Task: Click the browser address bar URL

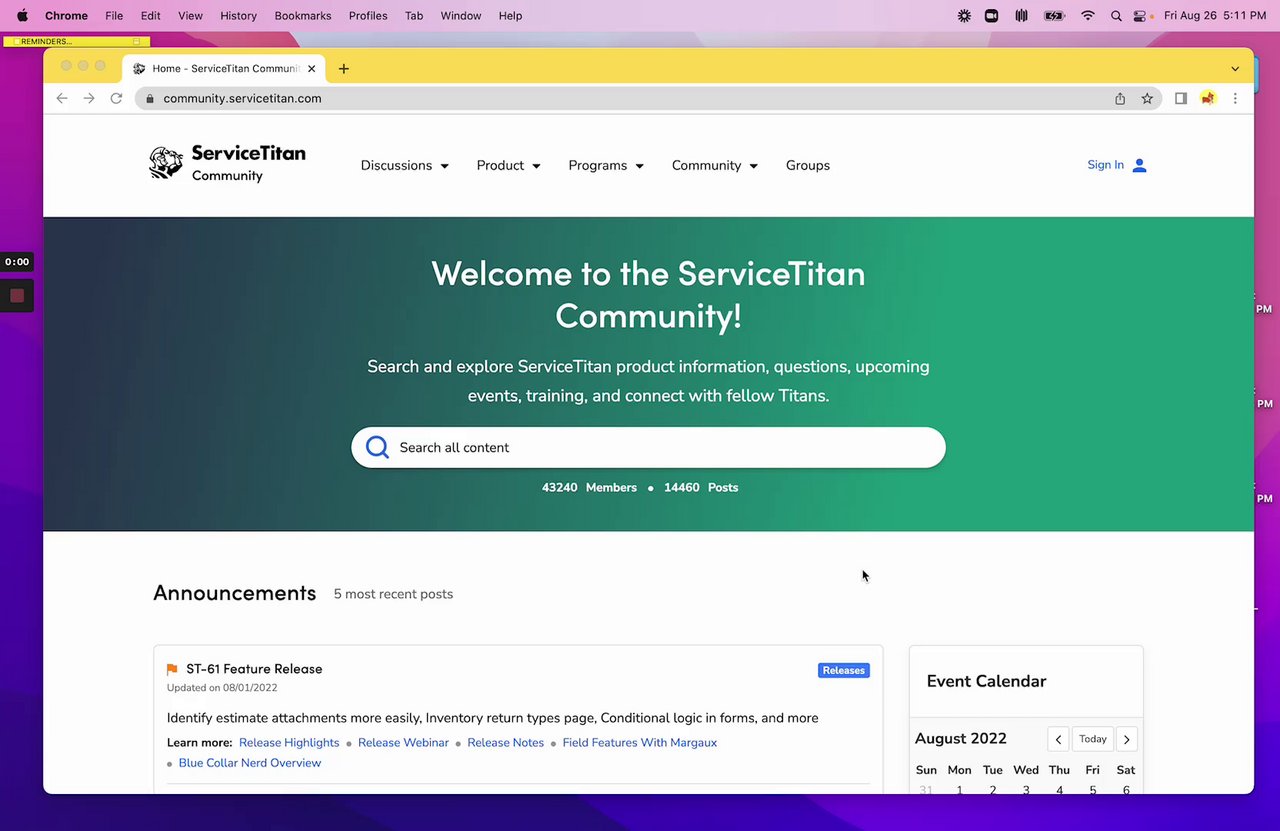Action: pos(242,98)
